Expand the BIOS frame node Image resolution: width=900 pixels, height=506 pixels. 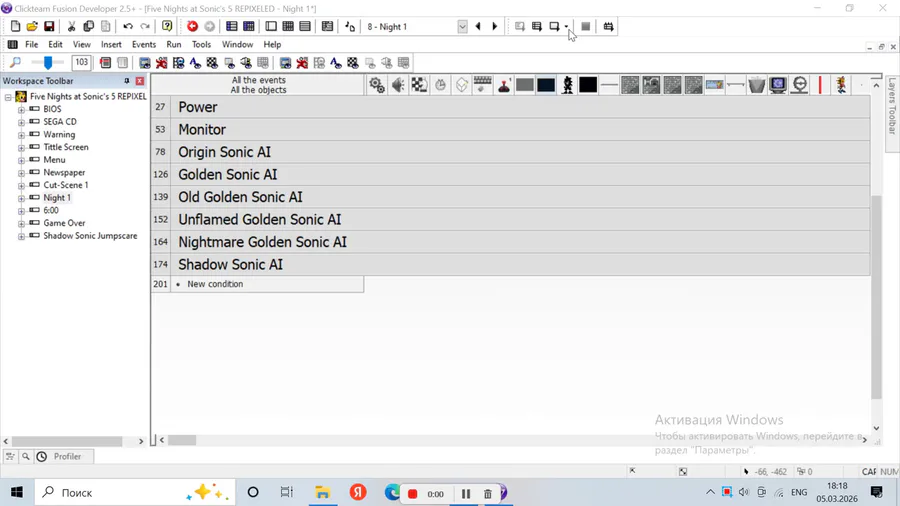pyautogui.click(x=21, y=109)
